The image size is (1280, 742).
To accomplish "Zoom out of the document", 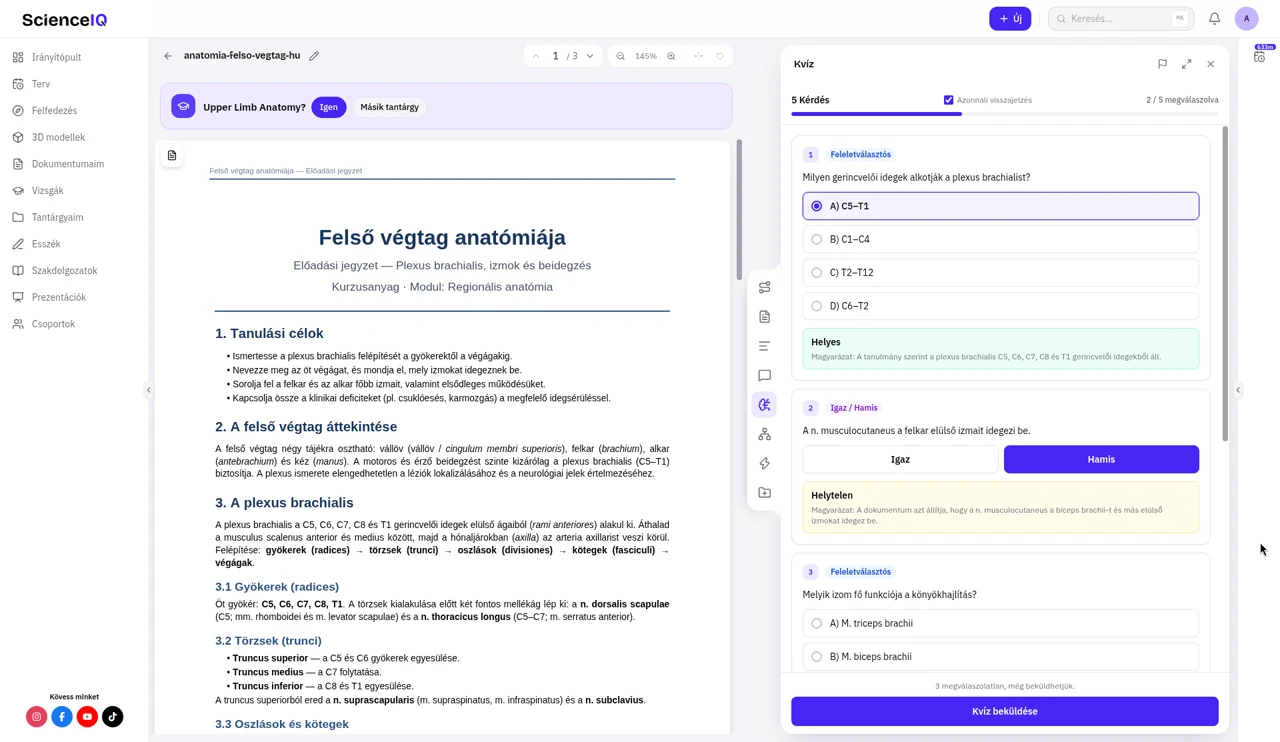I will coord(621,56).
